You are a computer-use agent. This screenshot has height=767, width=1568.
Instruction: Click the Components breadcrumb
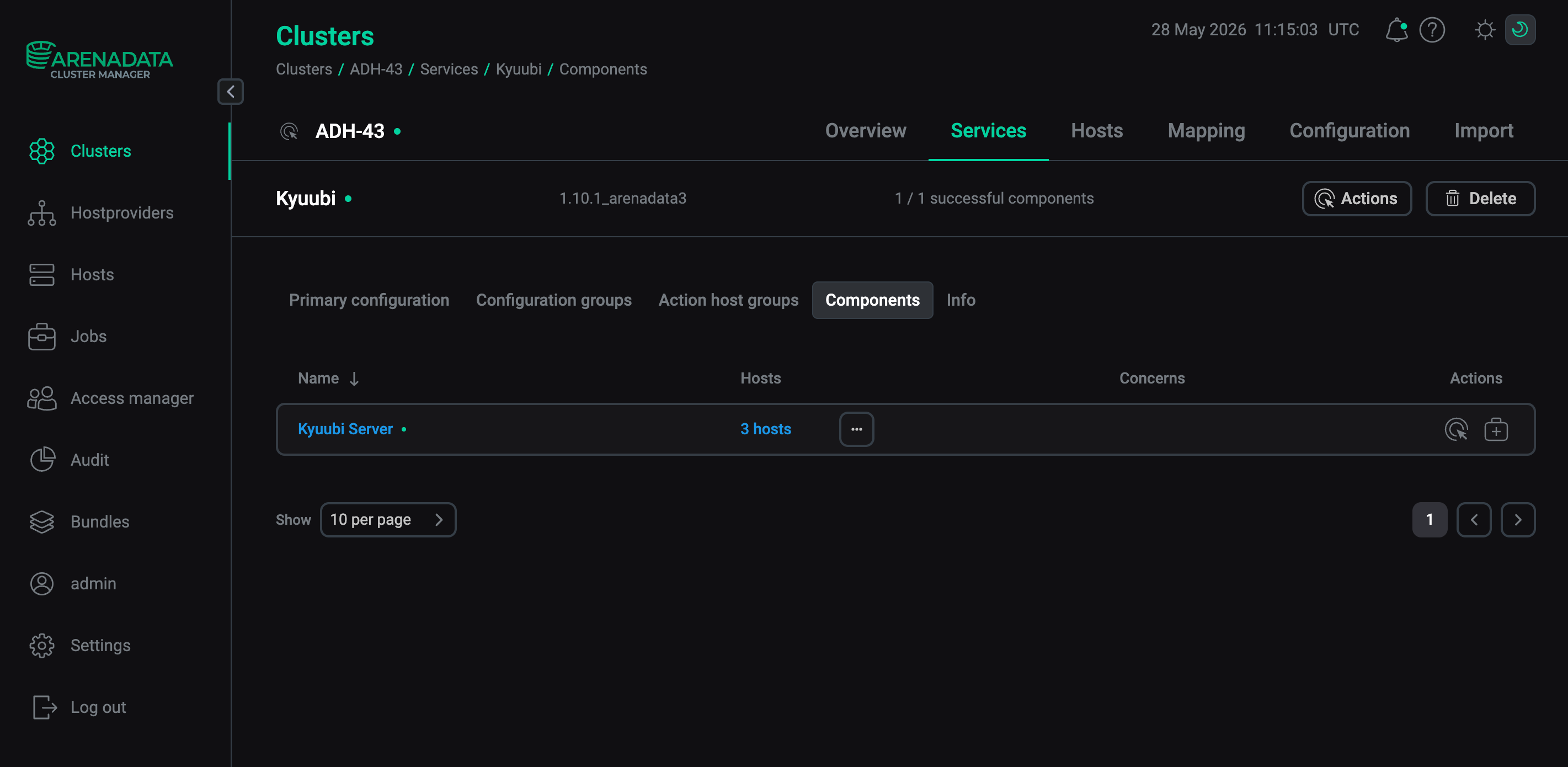(602, 70)
